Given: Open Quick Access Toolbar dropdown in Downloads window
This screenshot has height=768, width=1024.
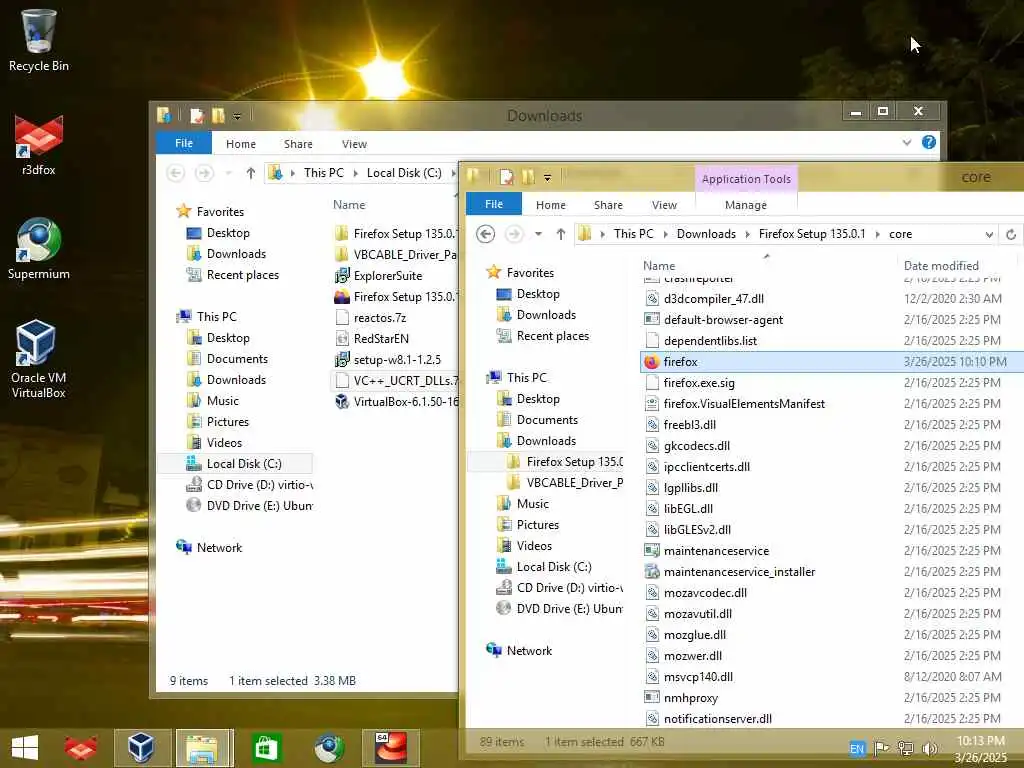Looking at the screenshot, I should 237,117.
